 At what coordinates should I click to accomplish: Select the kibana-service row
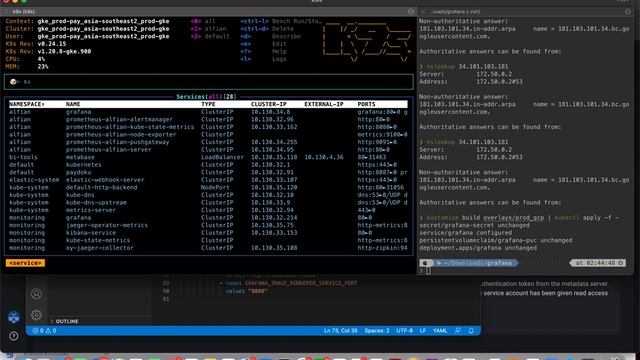pyautogui.click(x=208, y=233)
